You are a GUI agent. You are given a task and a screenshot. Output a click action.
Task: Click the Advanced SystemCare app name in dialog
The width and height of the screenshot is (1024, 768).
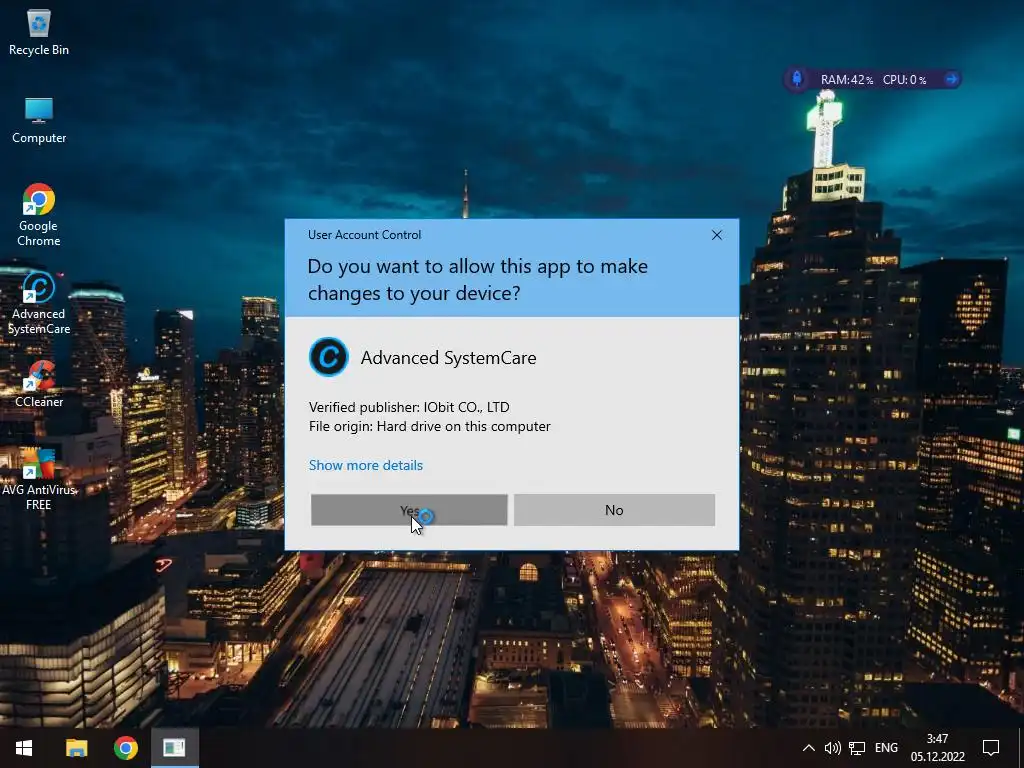click(x=448, y=357)
